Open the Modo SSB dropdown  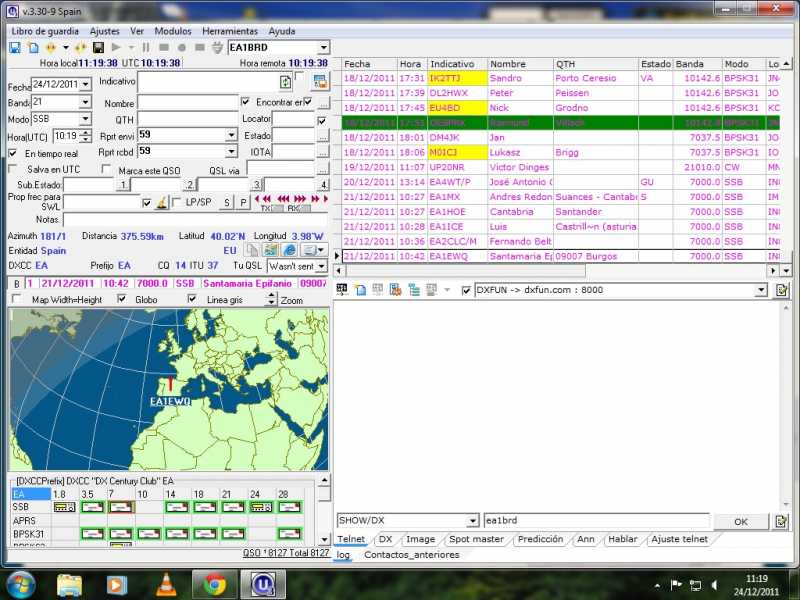(x=85, y=119)
